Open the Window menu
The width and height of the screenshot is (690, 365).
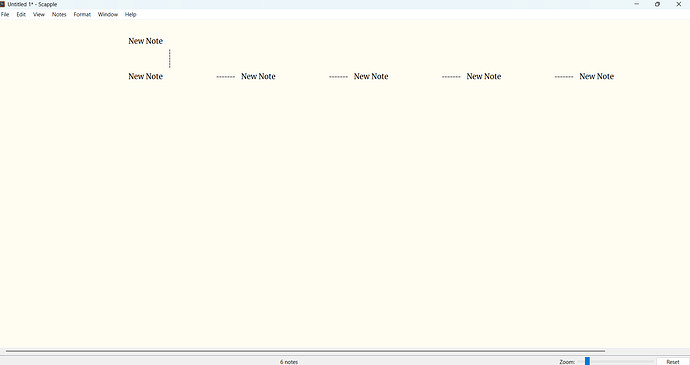tap(108, 15)
